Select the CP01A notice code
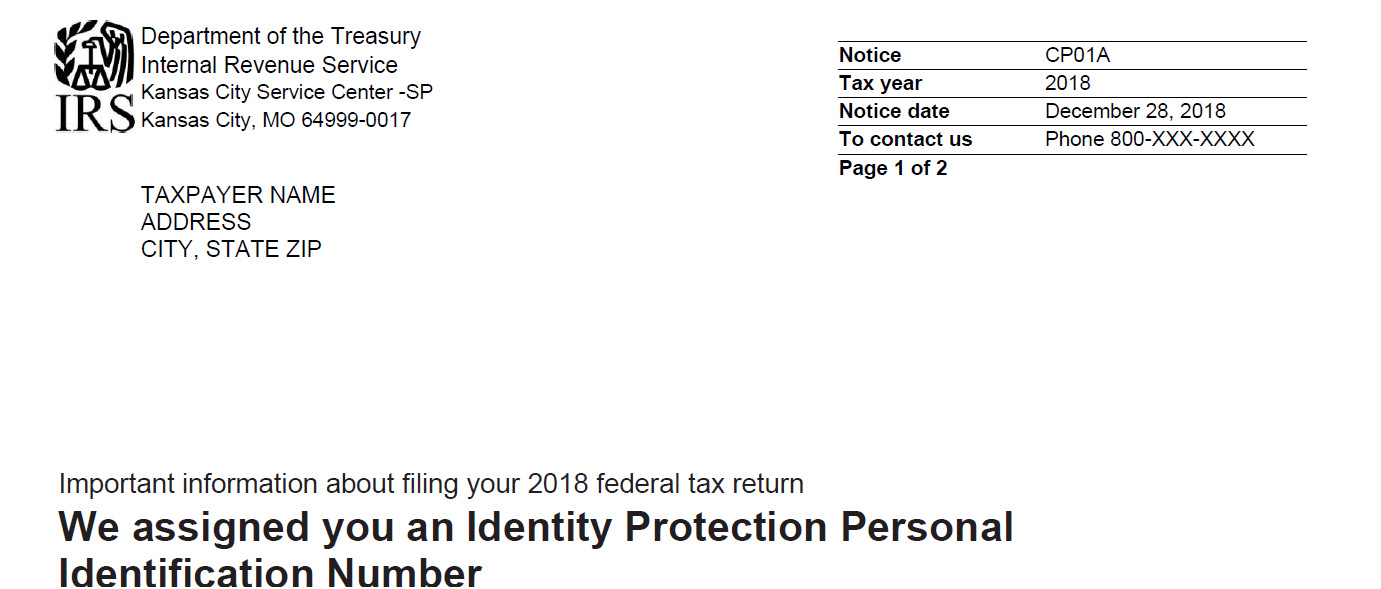Image resolution: width=1381 pixels, height=589 pixels. click(x=1078, y=55)
